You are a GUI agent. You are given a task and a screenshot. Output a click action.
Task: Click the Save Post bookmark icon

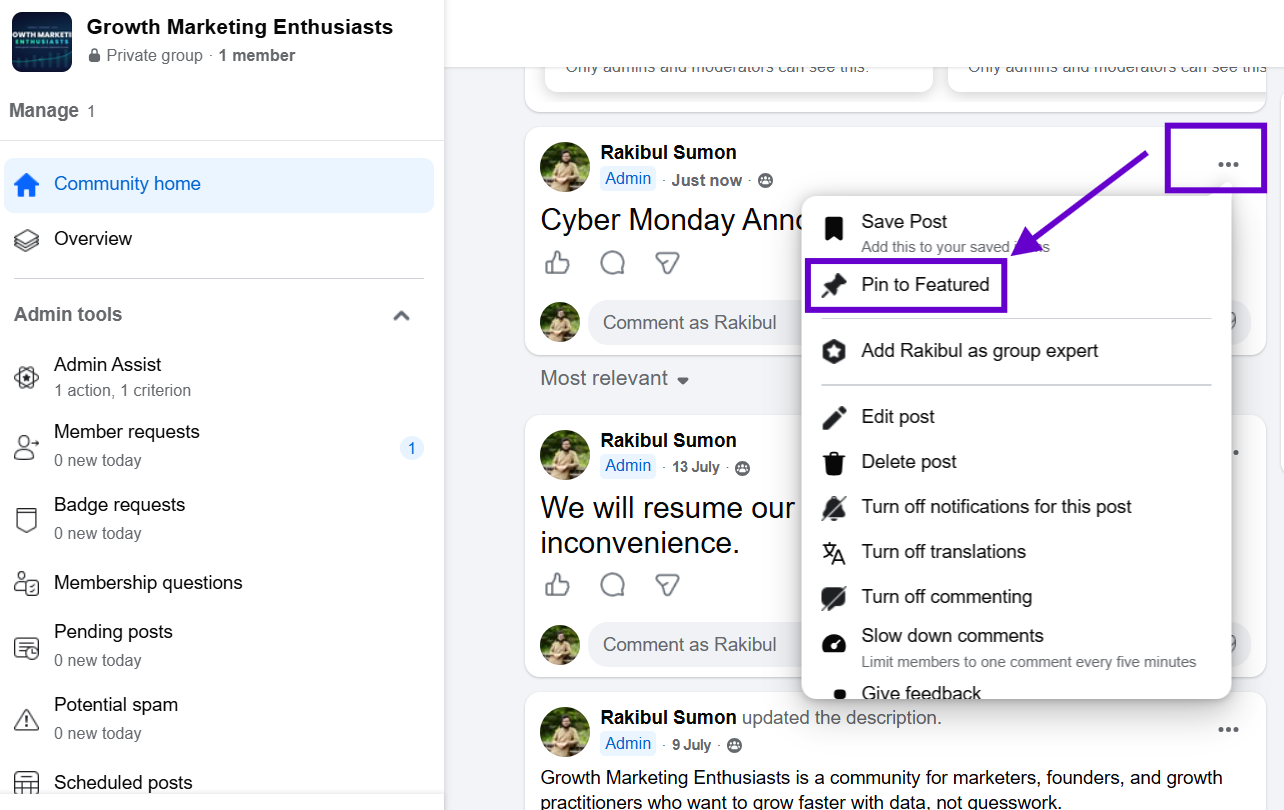point(833,229)
